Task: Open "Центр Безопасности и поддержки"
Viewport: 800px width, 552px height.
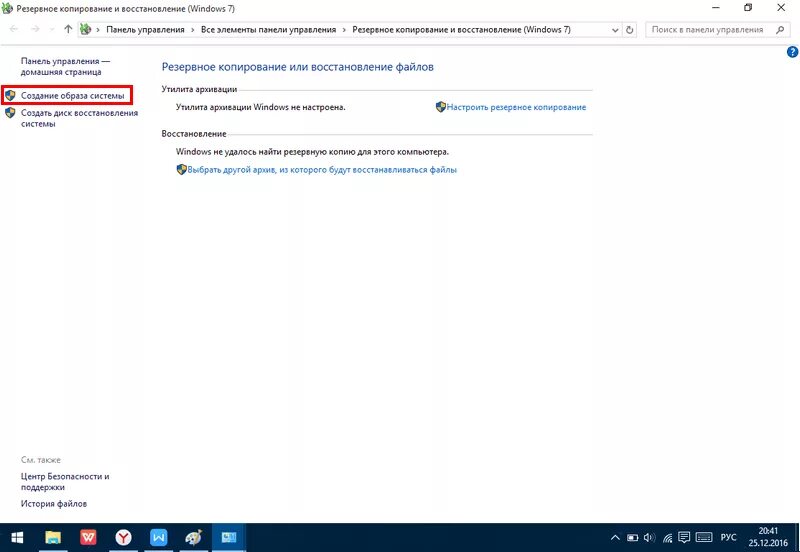Action: coord(65,482)
